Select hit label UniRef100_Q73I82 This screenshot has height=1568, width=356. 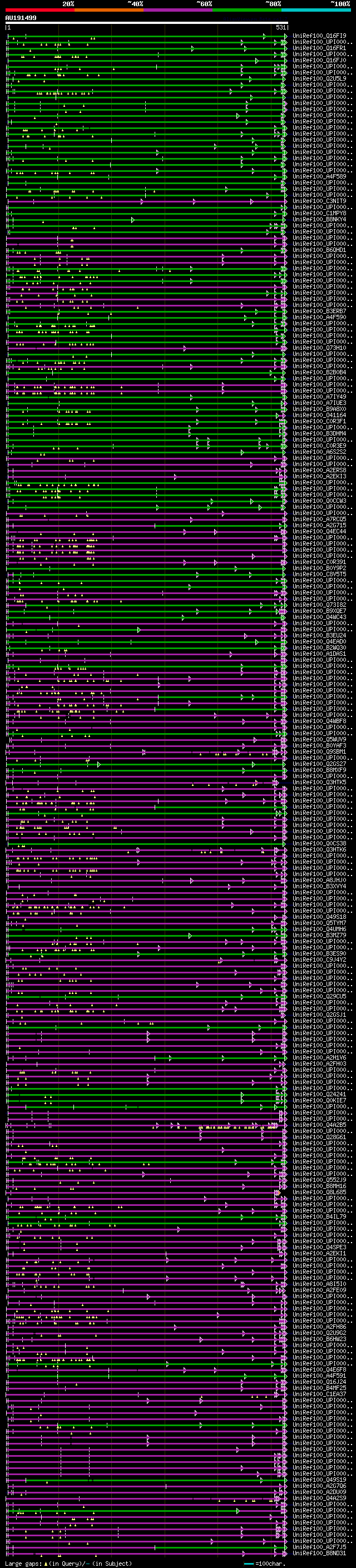point(319,605)
